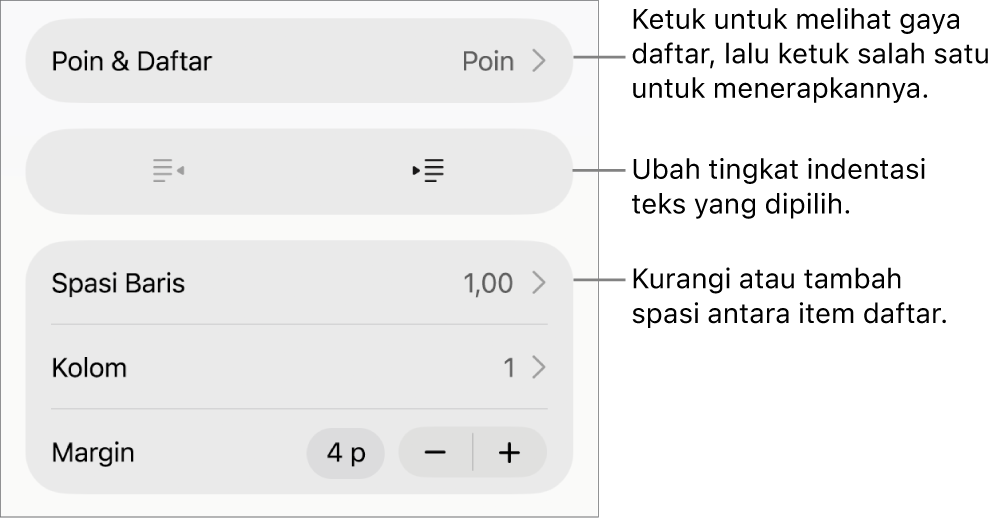The width and height of the screenshot is (1000, 519).
Task: Open the Poin & Daftar chevron arrow
Action: (539, 61)
